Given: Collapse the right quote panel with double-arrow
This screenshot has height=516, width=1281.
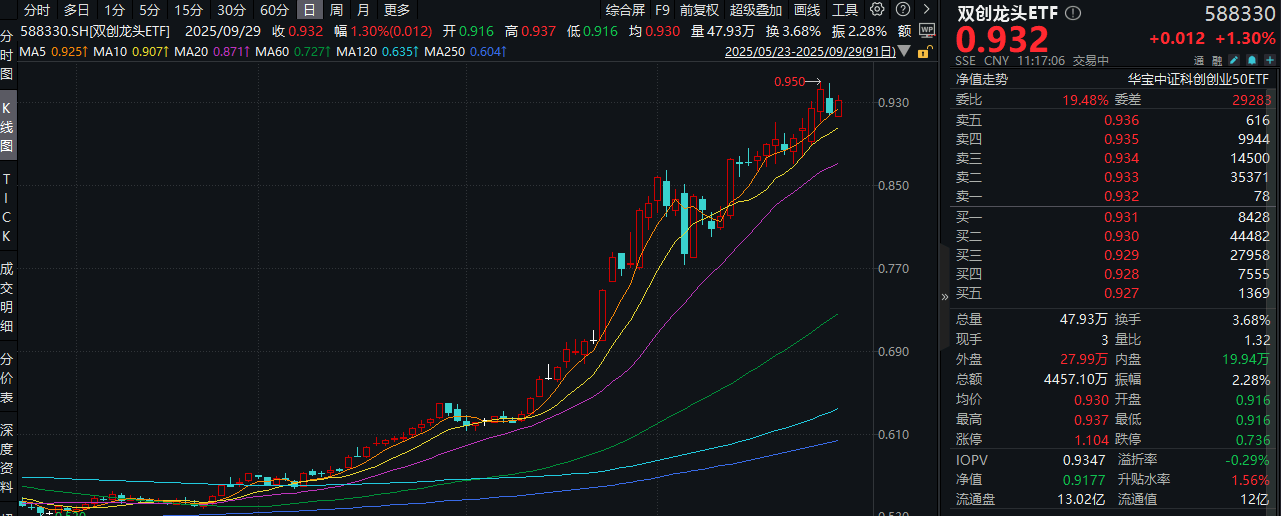Looking at the screenshot, I should point(945,297).
